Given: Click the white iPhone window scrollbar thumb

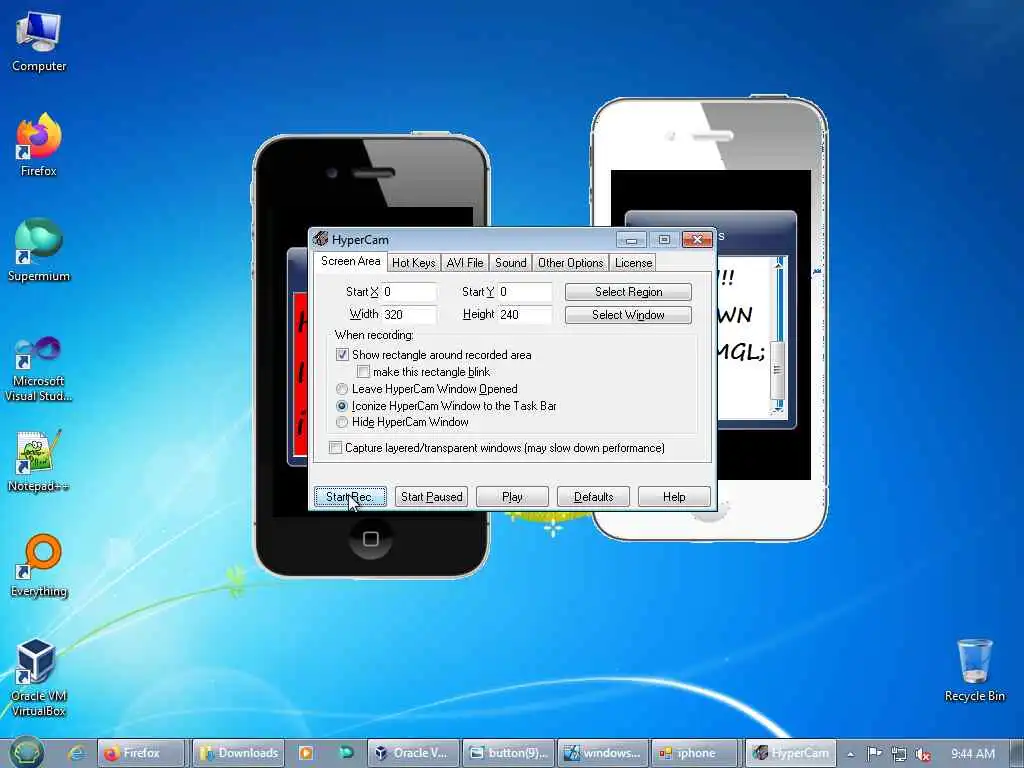Looking at the screenshot, I should tap(777, 370).
